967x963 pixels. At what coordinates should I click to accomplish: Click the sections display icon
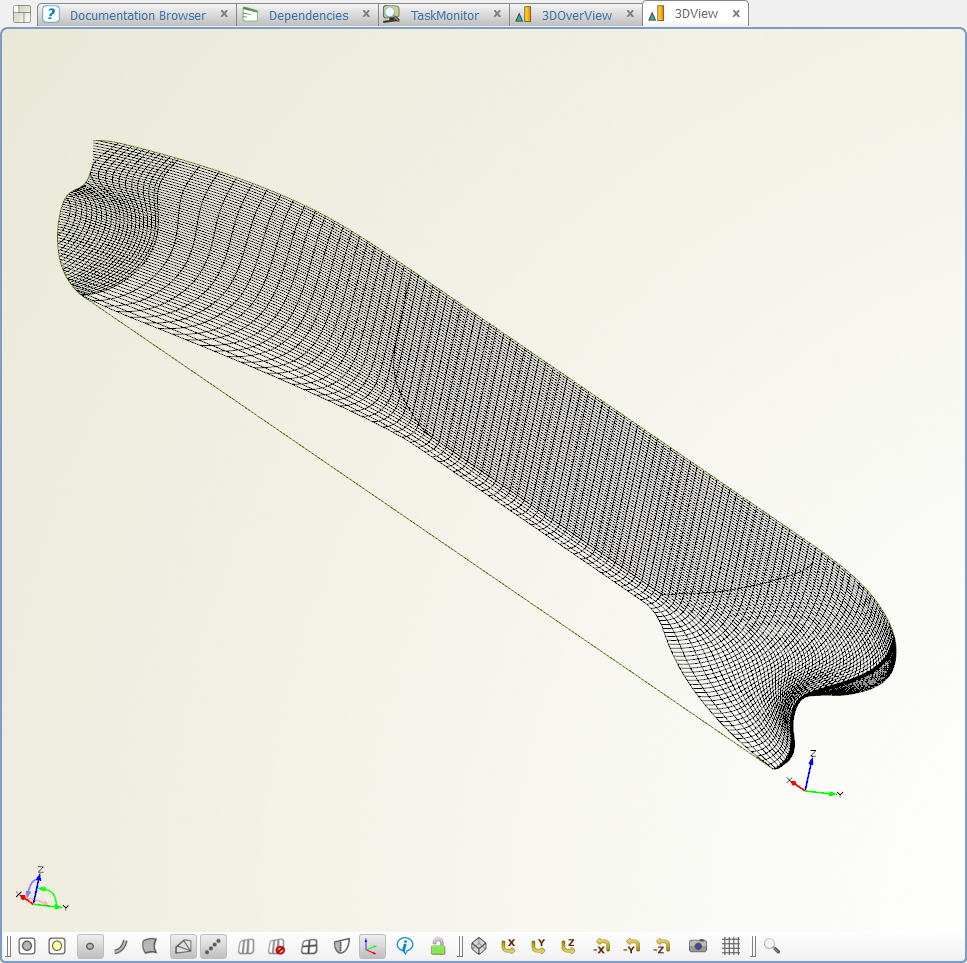246,946
